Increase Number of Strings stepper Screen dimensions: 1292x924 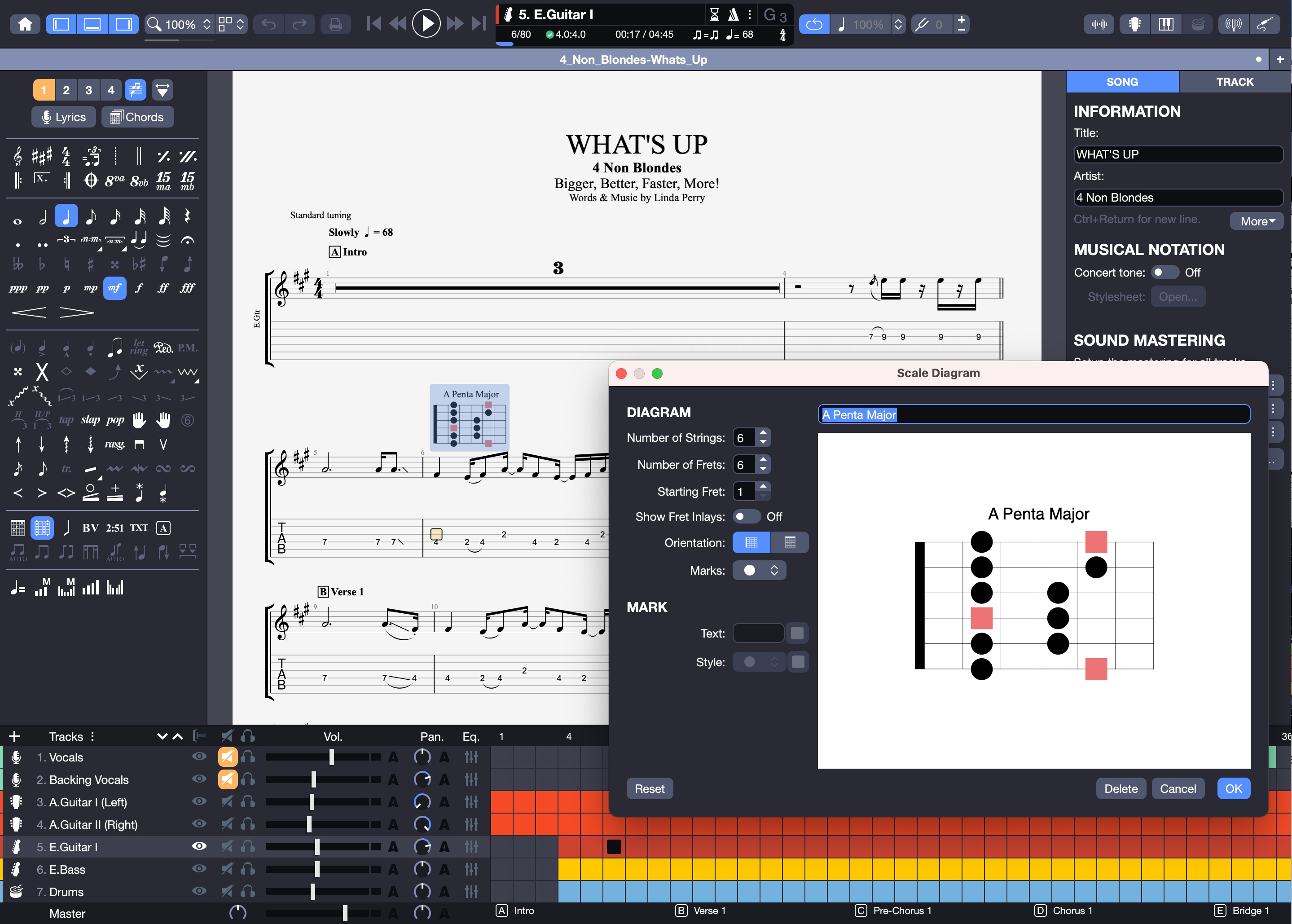(x=763, y=432)
